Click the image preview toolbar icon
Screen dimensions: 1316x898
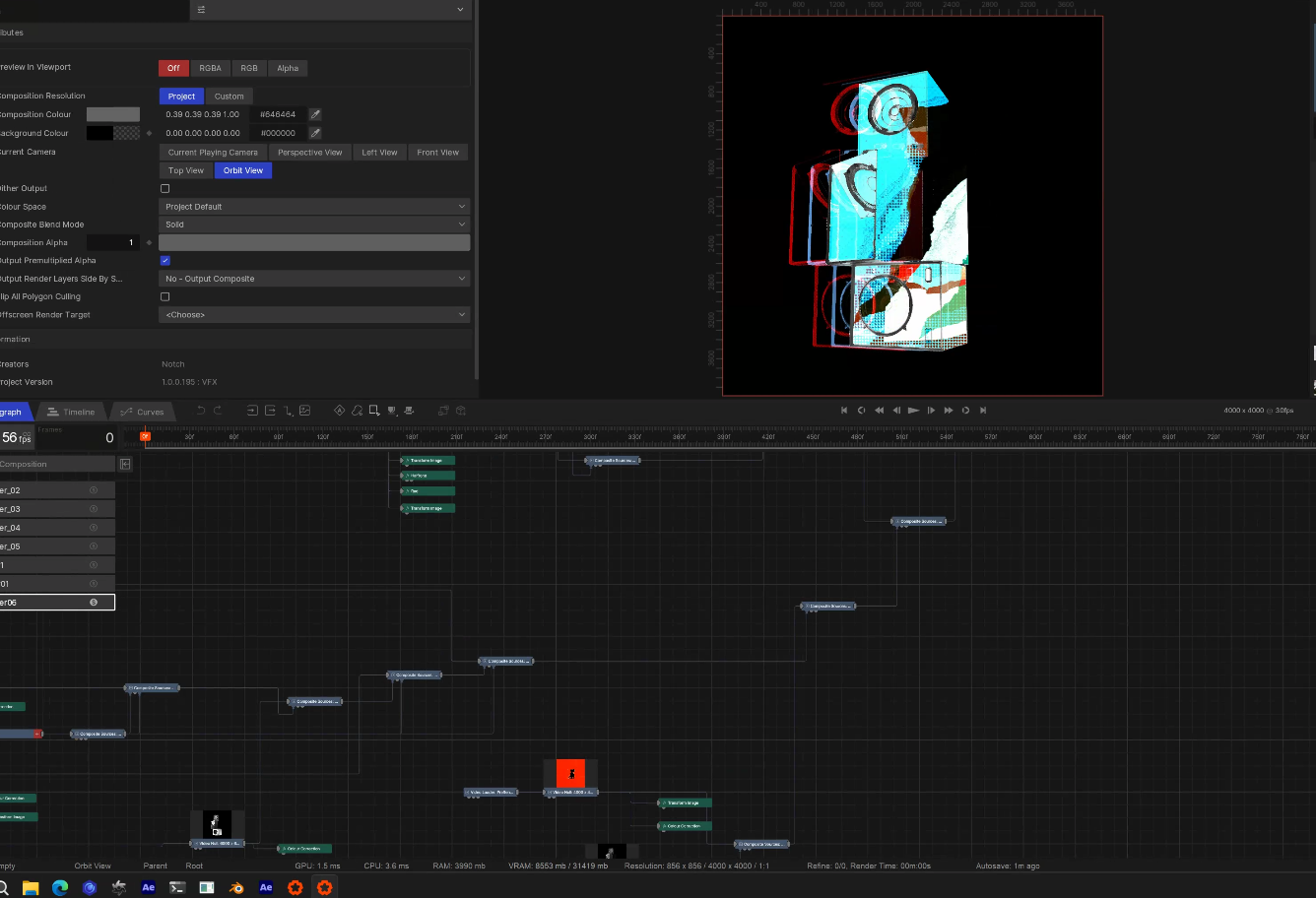point(305,411)
